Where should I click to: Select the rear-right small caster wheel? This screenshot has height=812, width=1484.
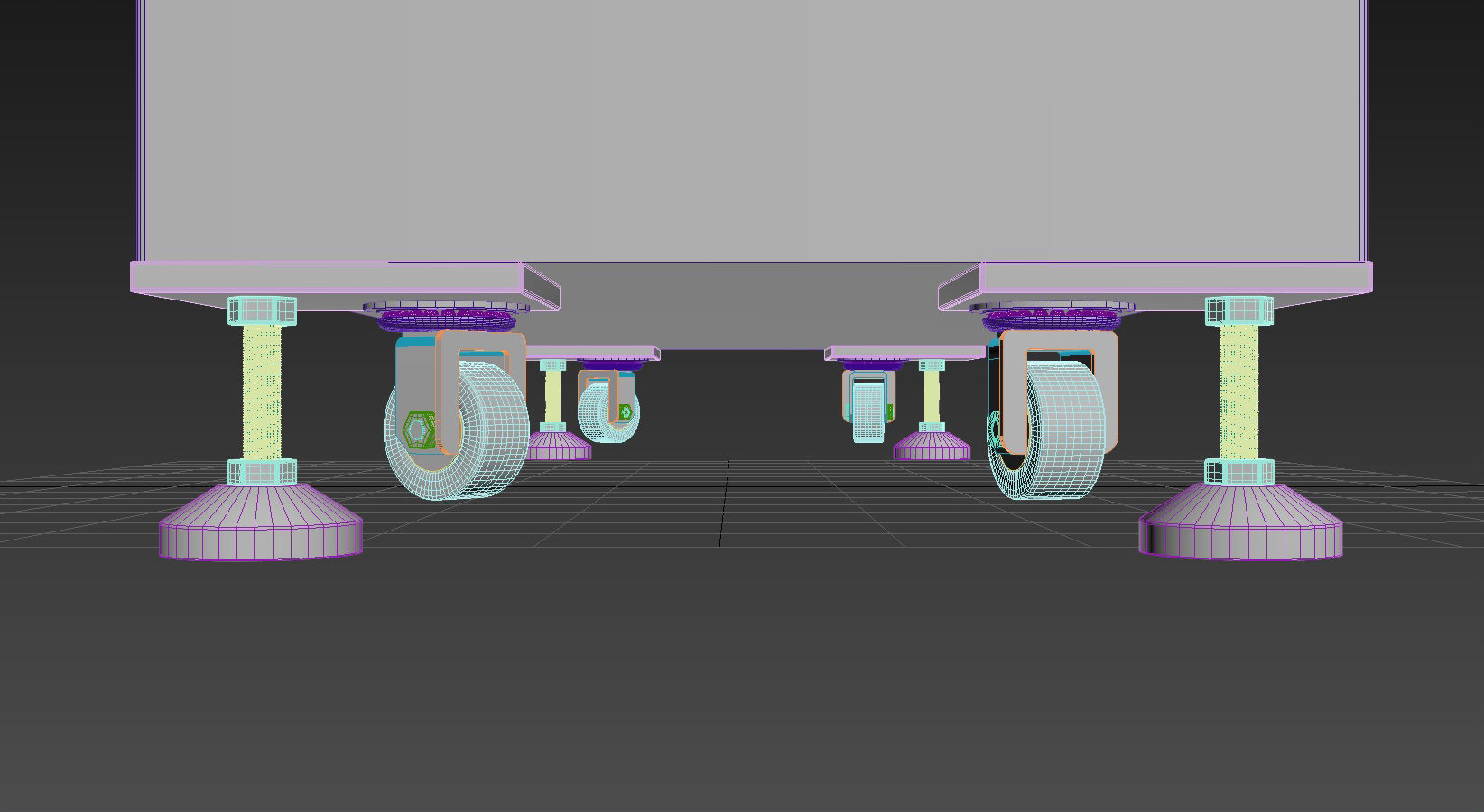click(x=868, y=411)
